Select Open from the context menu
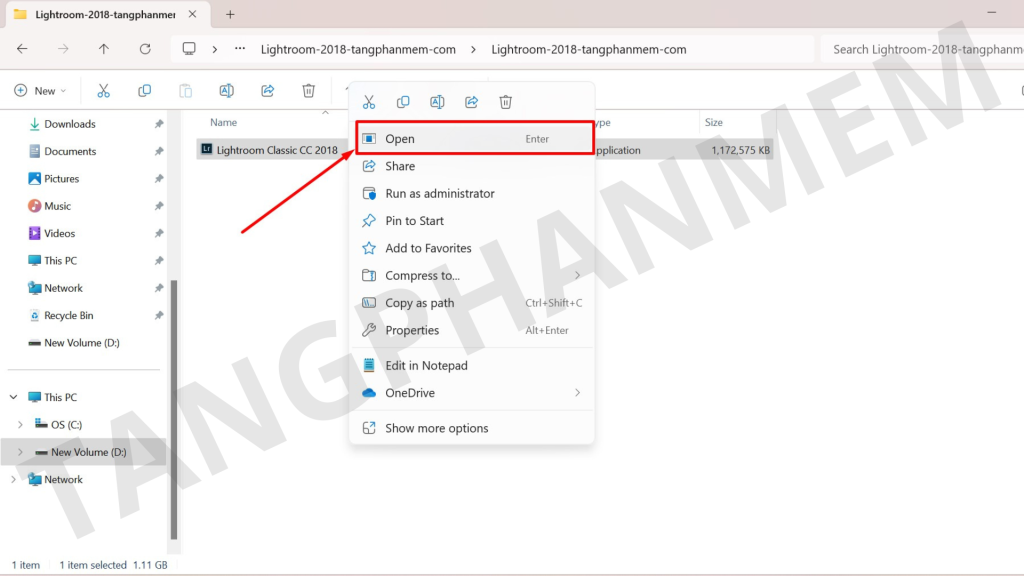Screen dimensions: 1024x576 click(x=400, y=139)
